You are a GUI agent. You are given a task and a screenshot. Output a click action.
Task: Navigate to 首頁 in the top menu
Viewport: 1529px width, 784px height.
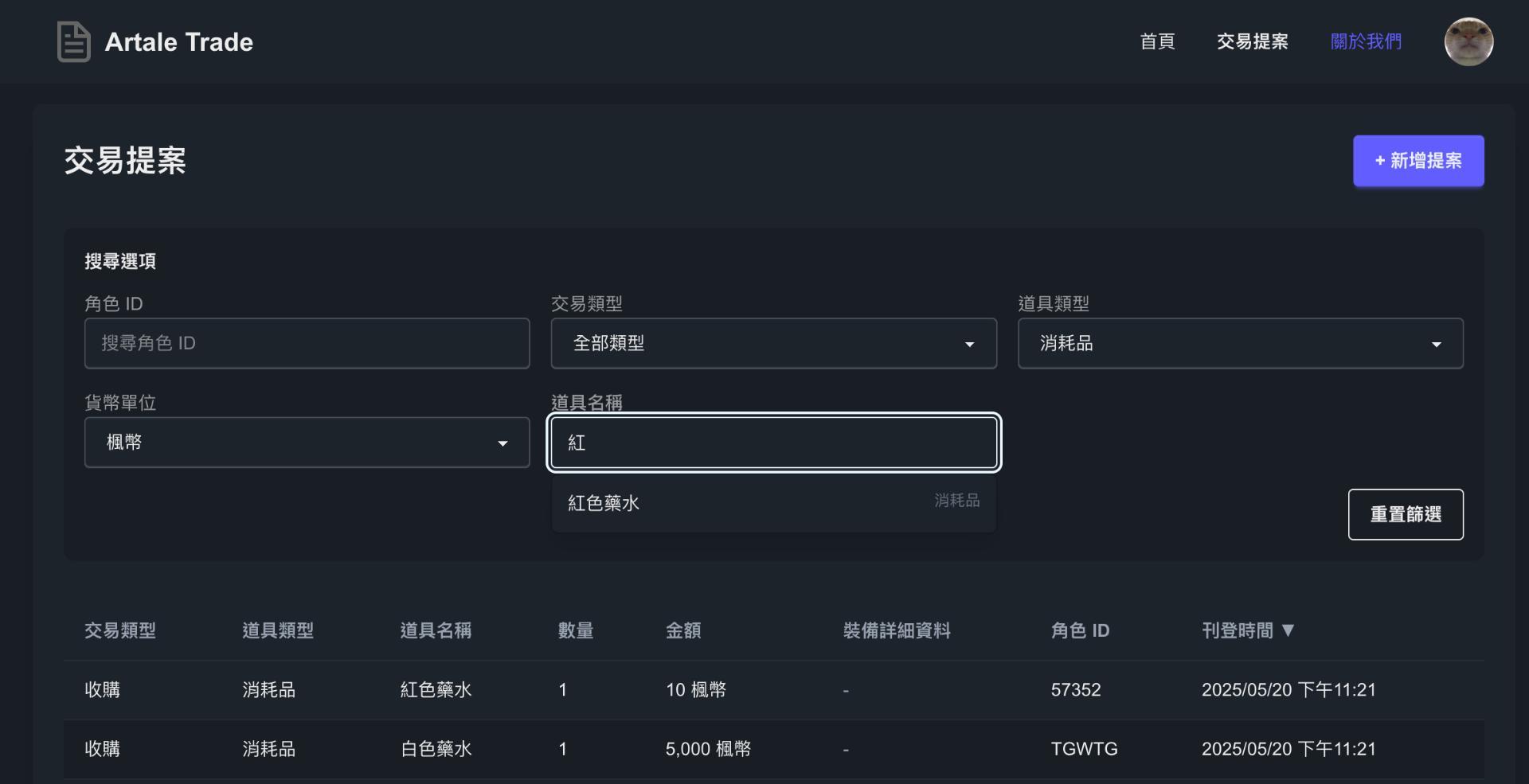click(x=1157, y=41)
